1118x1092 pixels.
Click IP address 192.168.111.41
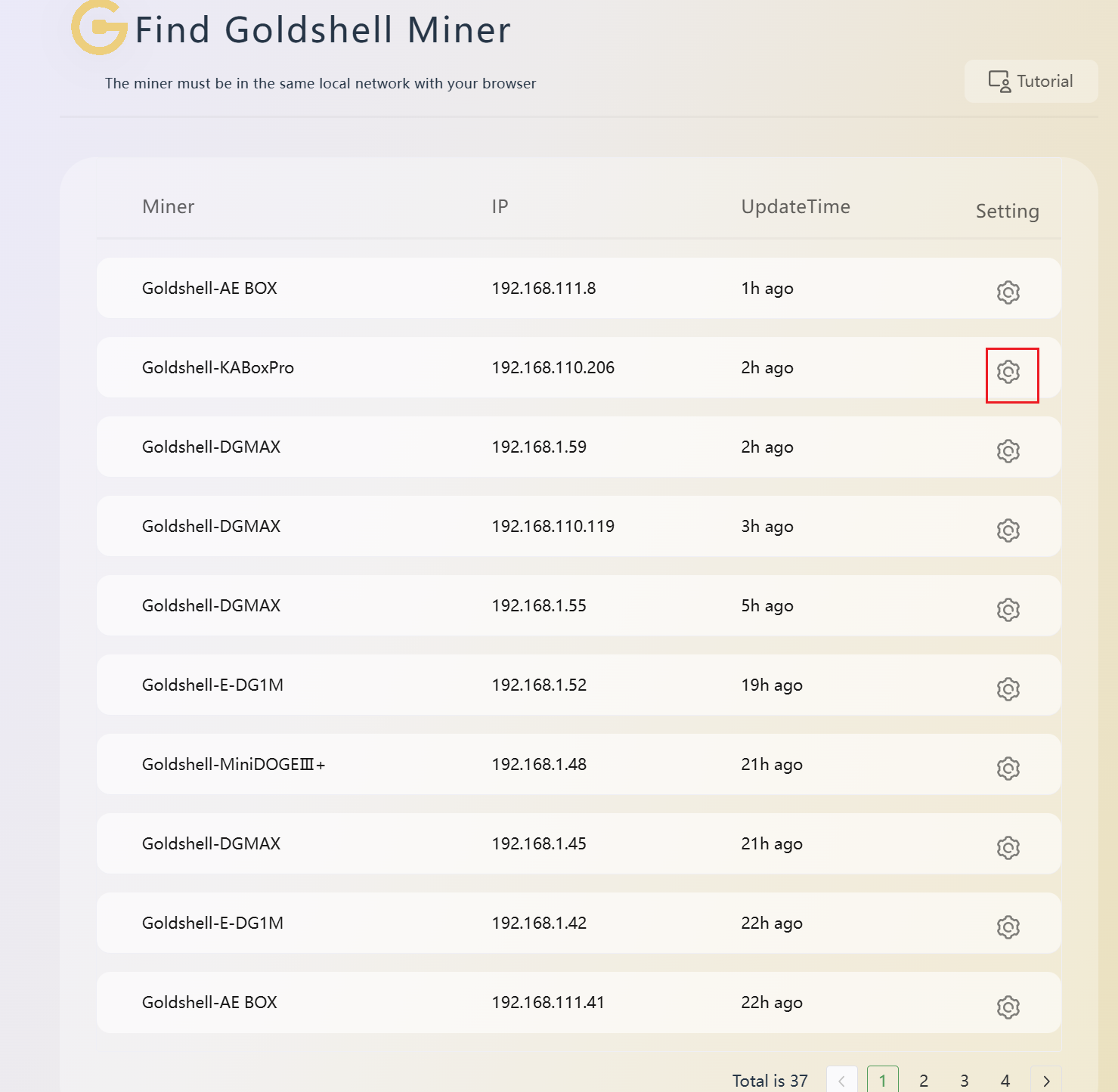(x=548, y=1002)
